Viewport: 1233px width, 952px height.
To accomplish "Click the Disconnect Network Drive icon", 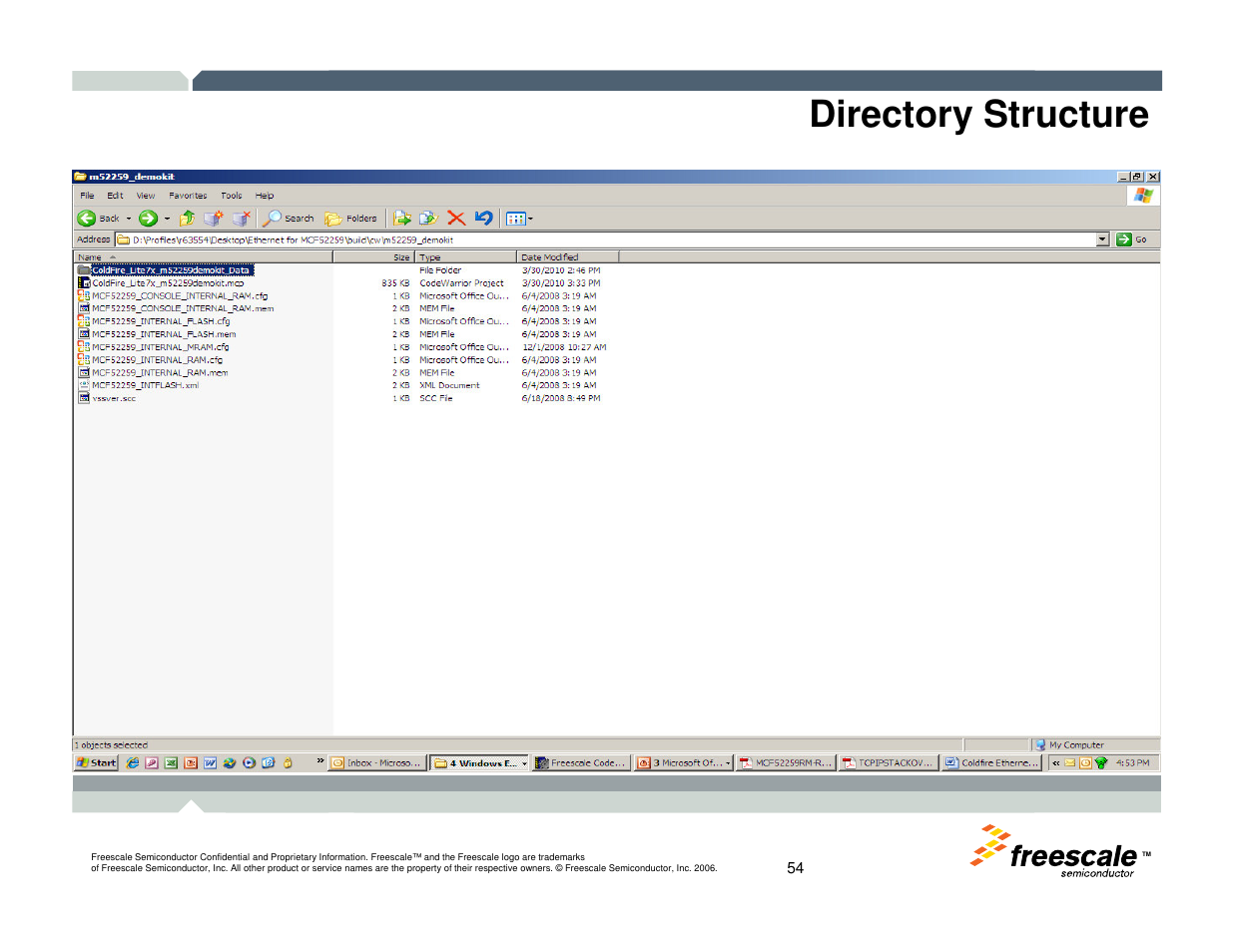I will pos(241,219).
